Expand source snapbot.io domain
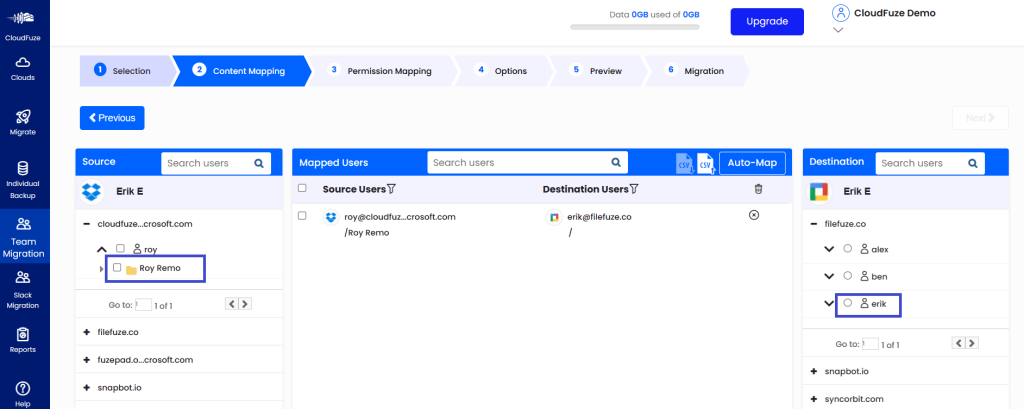 [86, 387]
